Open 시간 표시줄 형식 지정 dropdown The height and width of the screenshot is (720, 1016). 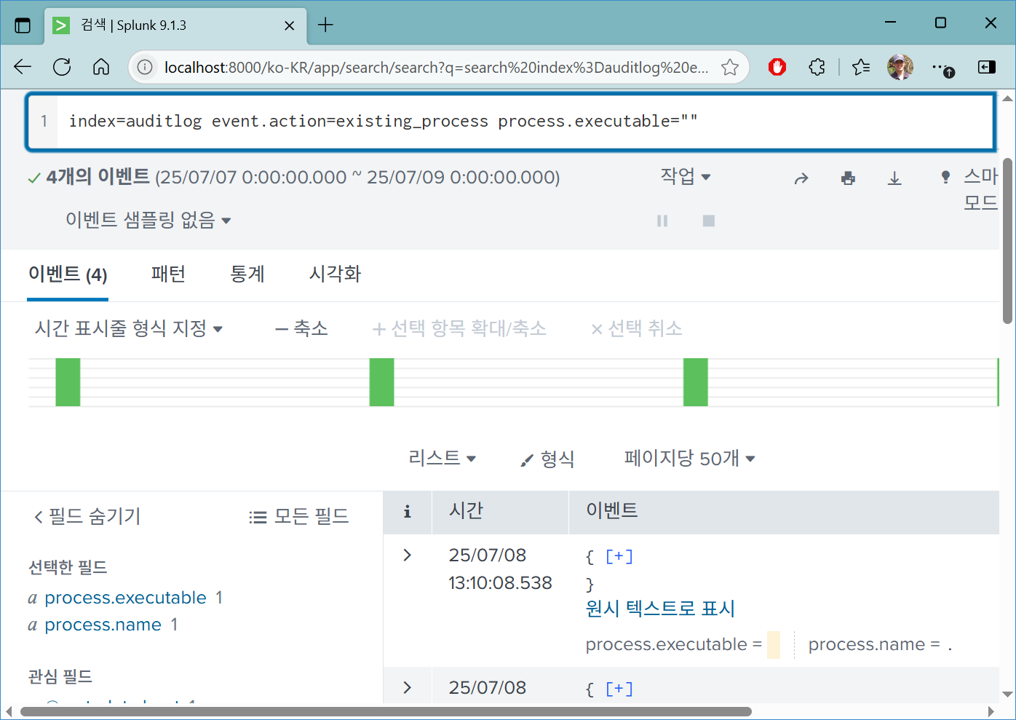point(128,329)
